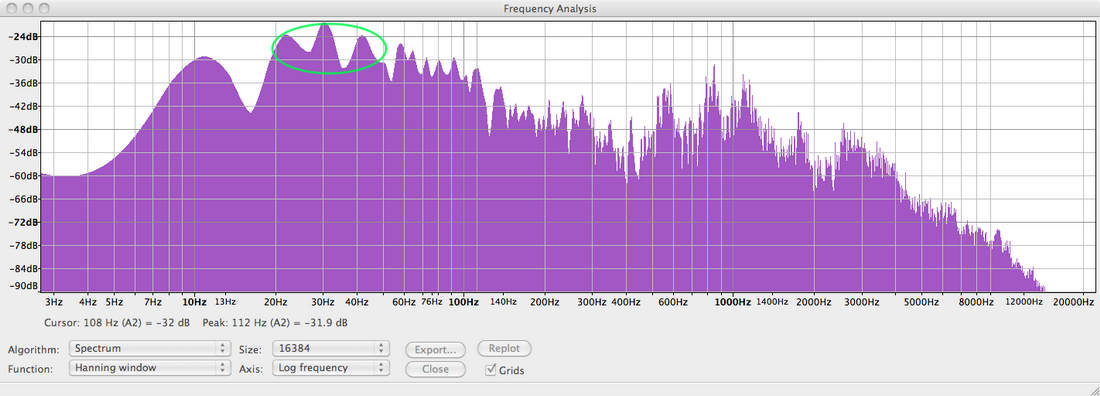Click the spectrum peak near 10Hz
Screen dimensions: 1100x396
[204, 58]
